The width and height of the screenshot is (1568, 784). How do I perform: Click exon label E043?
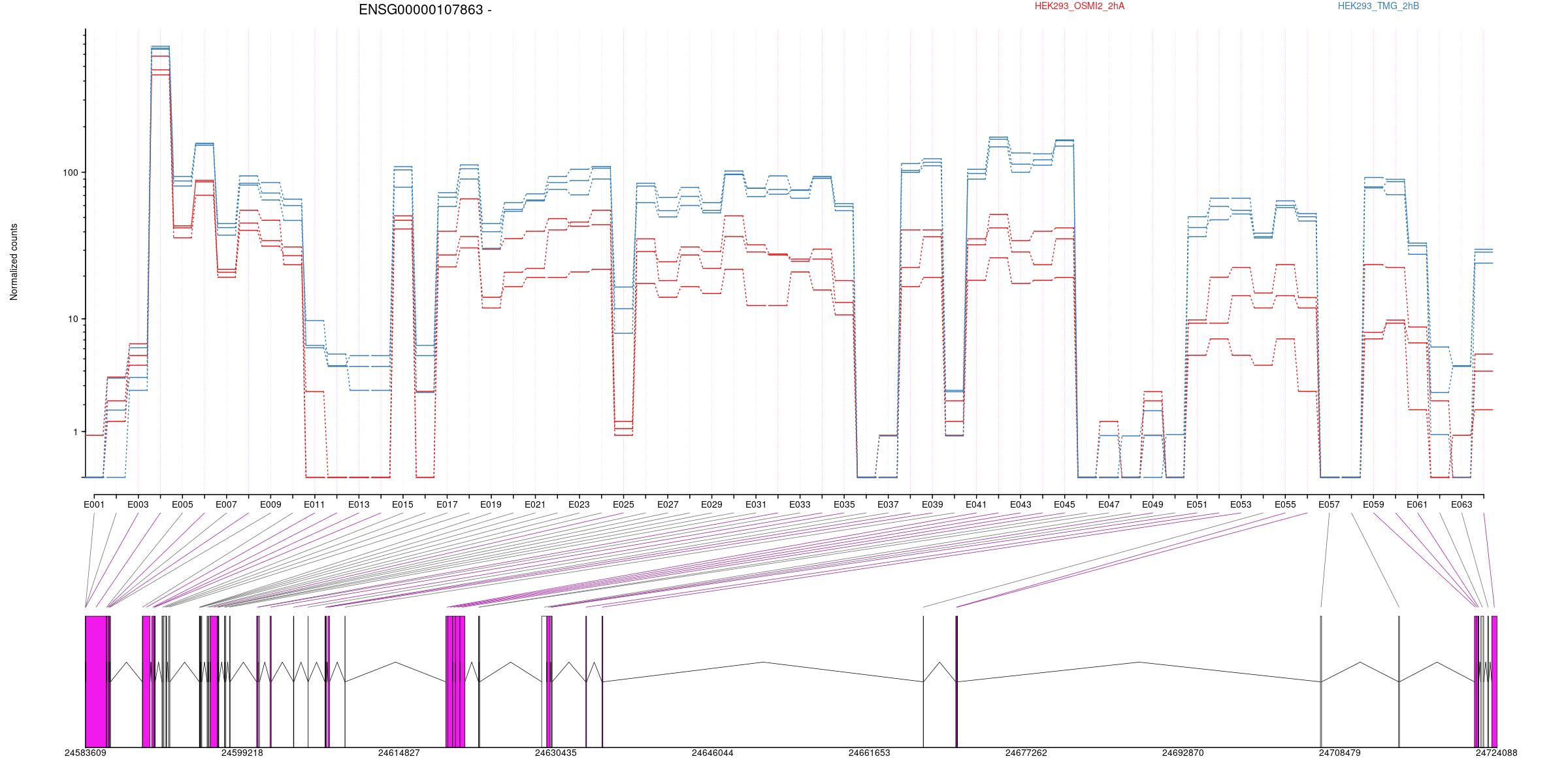click(x=1021, y=504)
